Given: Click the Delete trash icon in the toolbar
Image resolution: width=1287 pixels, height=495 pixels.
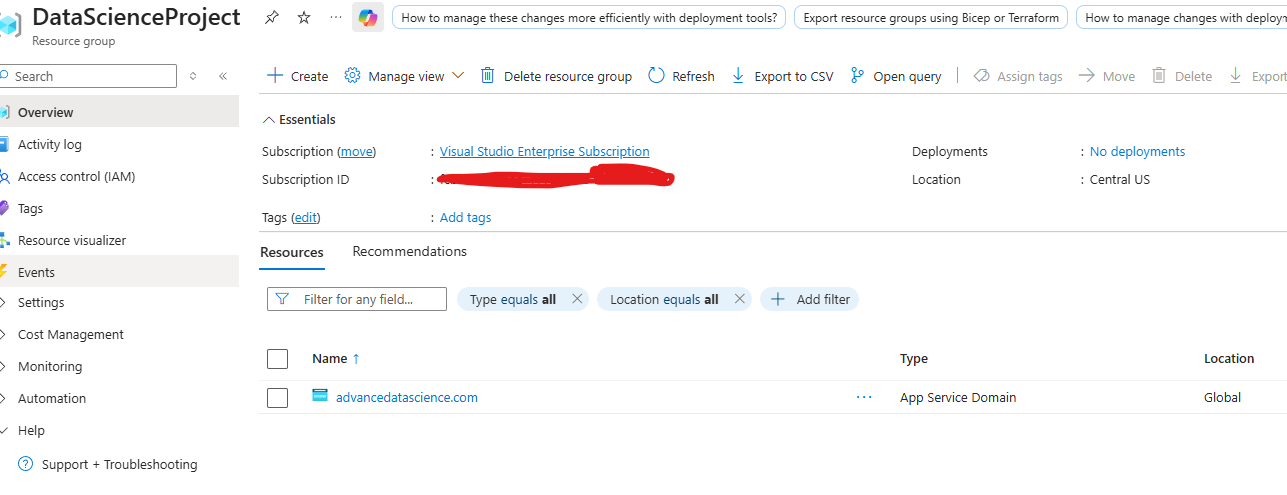Looking at the screenshot, I should (x=1159, y=76).
